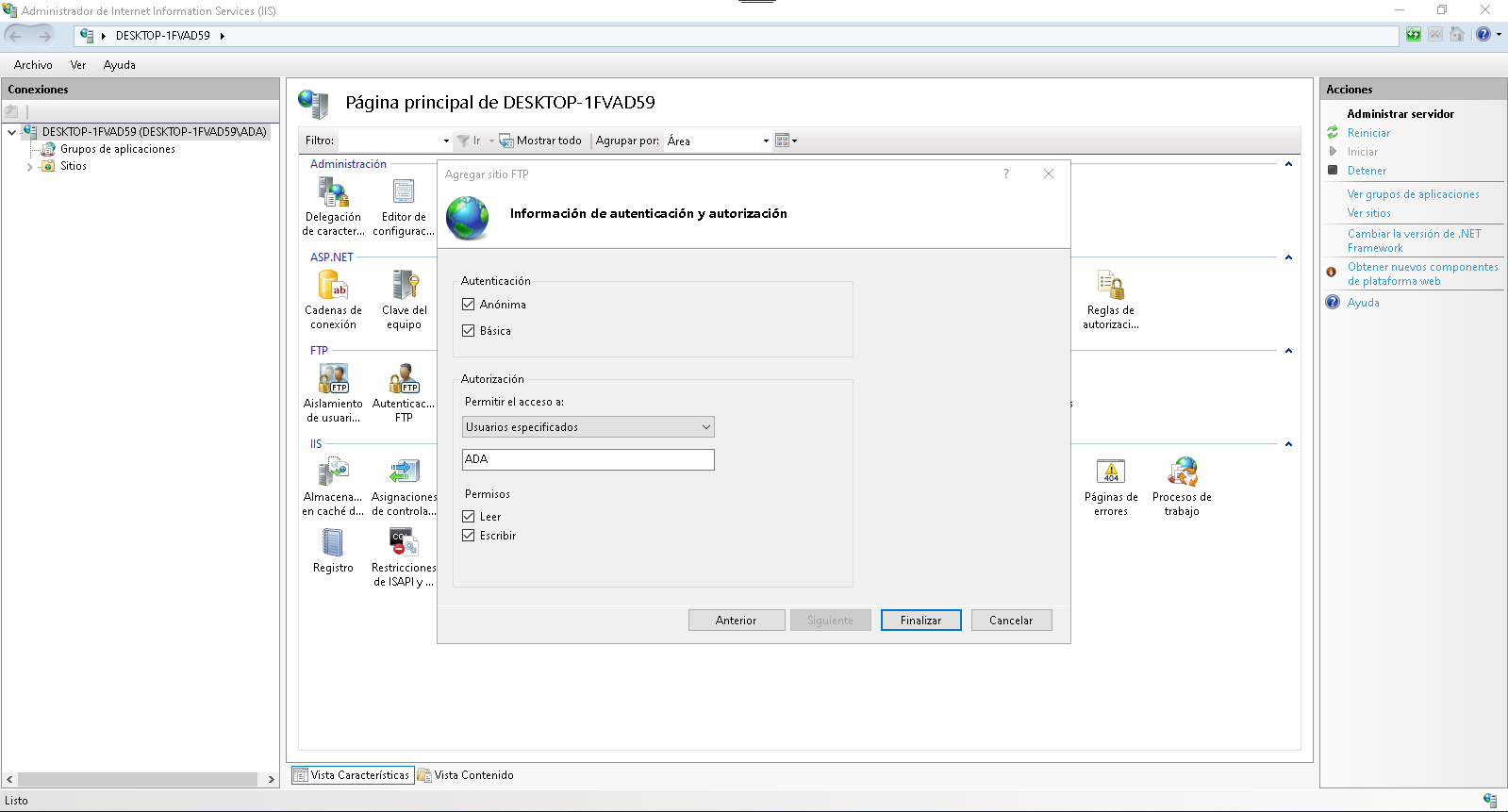Image resolution: width=1508 pixels, height=812 pixels.
Task: Uncheck the Anónima authentication checkbox
Action: coord(469,305)
